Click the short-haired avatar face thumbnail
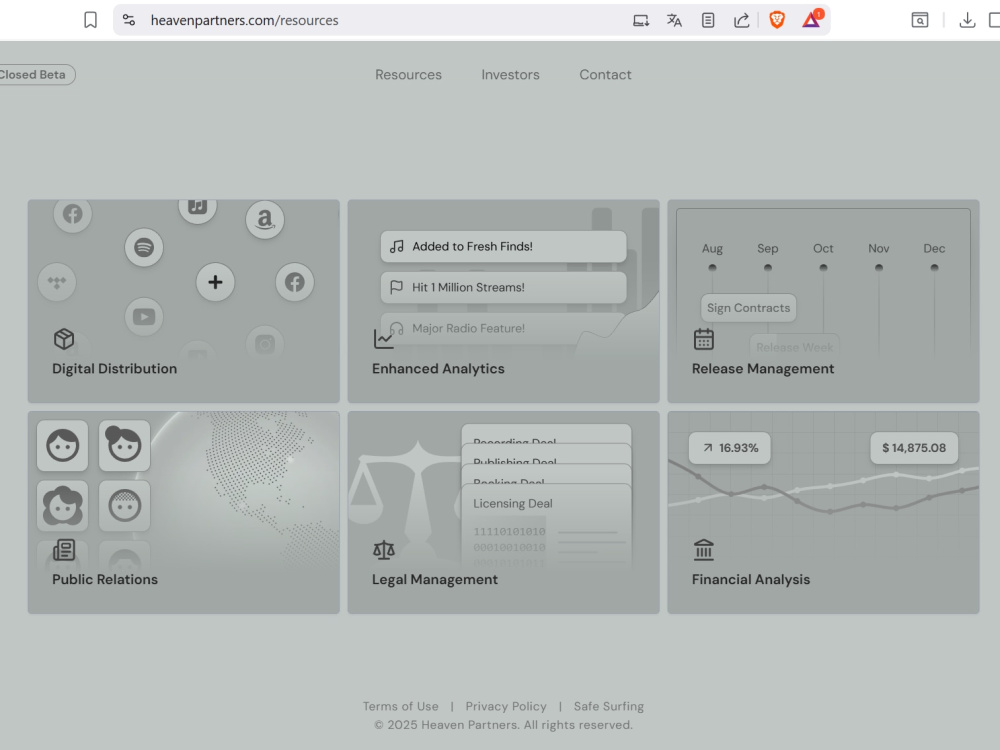The image size is (1000, 750). point(62,445)
